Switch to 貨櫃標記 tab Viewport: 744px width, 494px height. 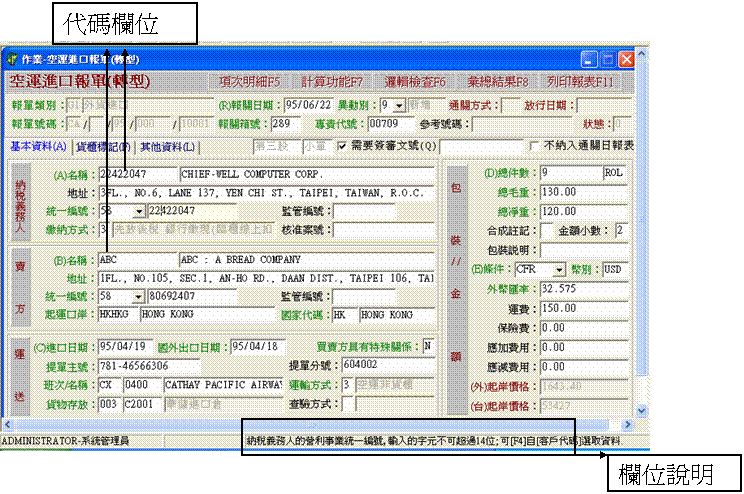pyautogui.click(x=103, y=147)
